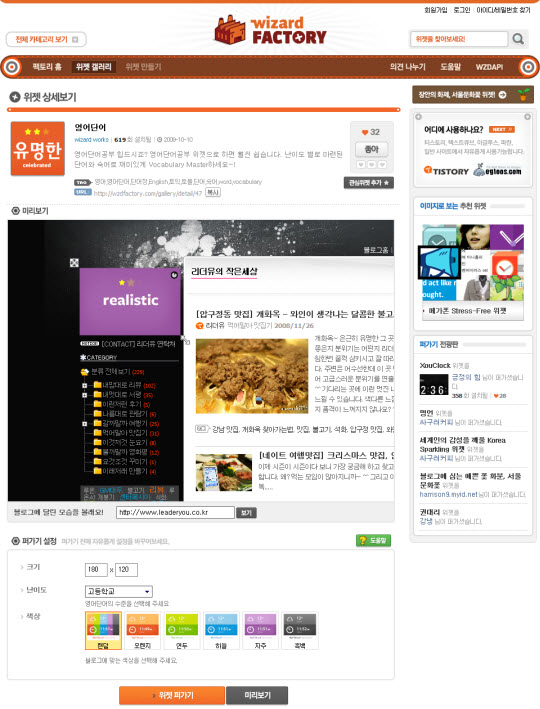Select the 오렌지 color swatch
This screenshot has height=709, width=540.
pos(142,631)
